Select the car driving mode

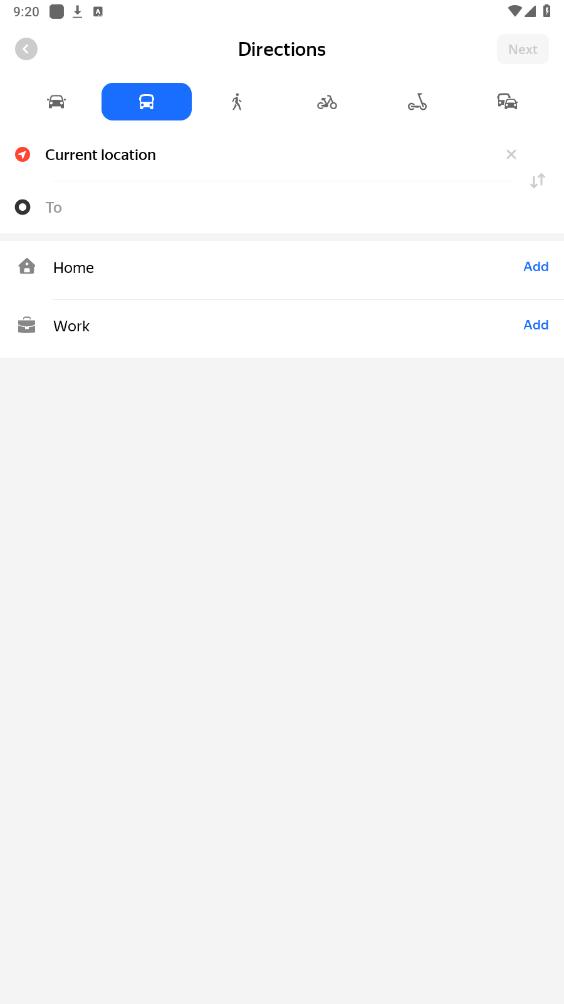point(56,102)
